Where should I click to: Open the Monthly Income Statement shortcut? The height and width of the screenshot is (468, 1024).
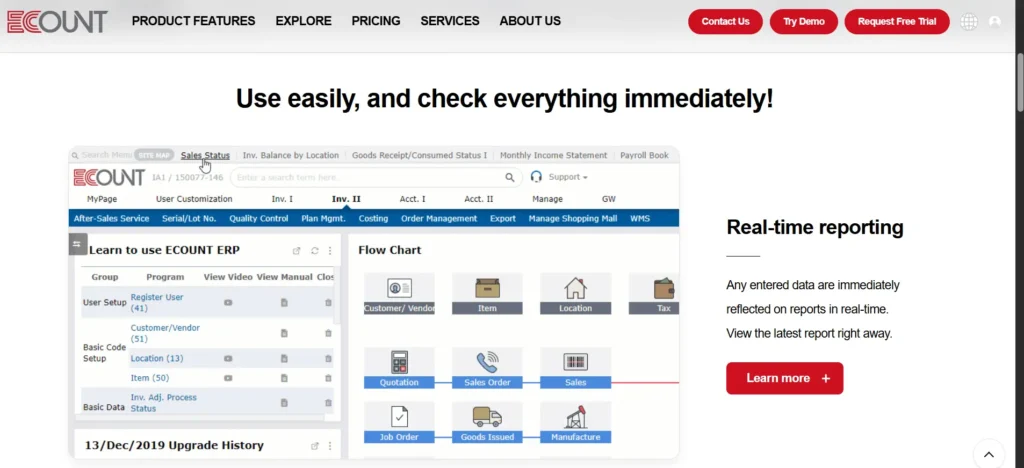pyautogui.click(x=554, y=155)
